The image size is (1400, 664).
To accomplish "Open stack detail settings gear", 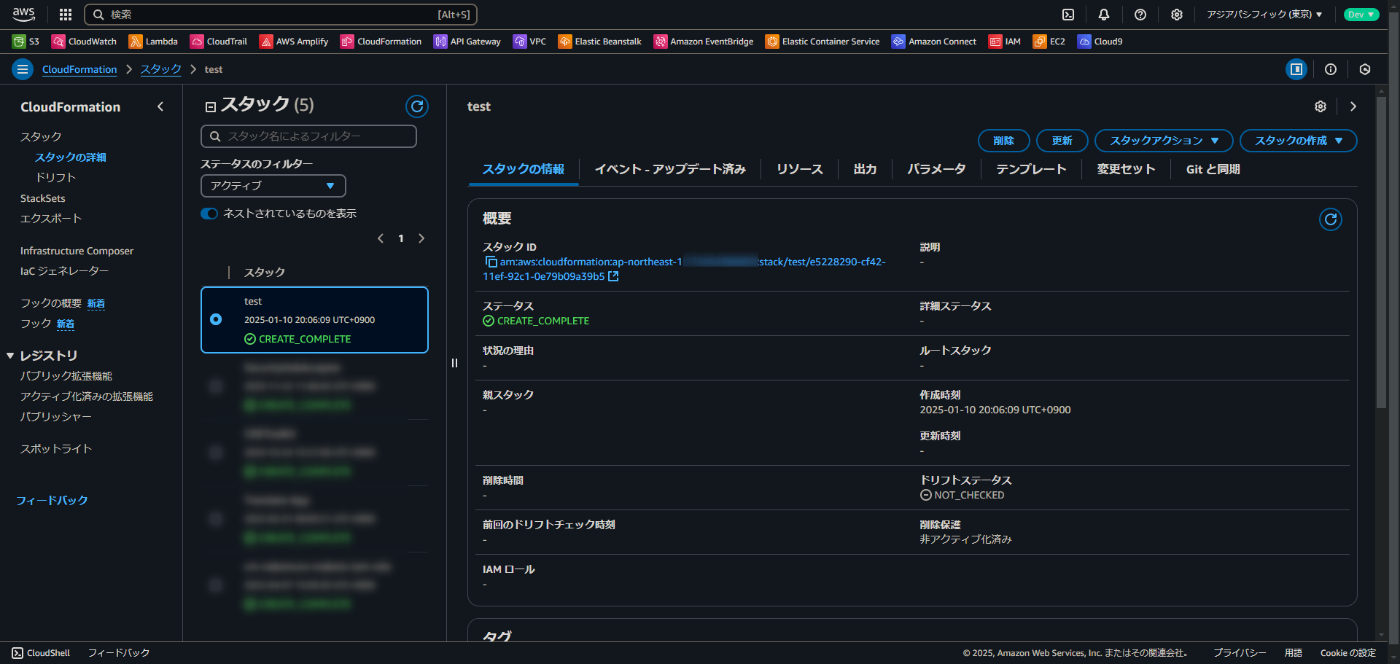I will coord(1320,106).
